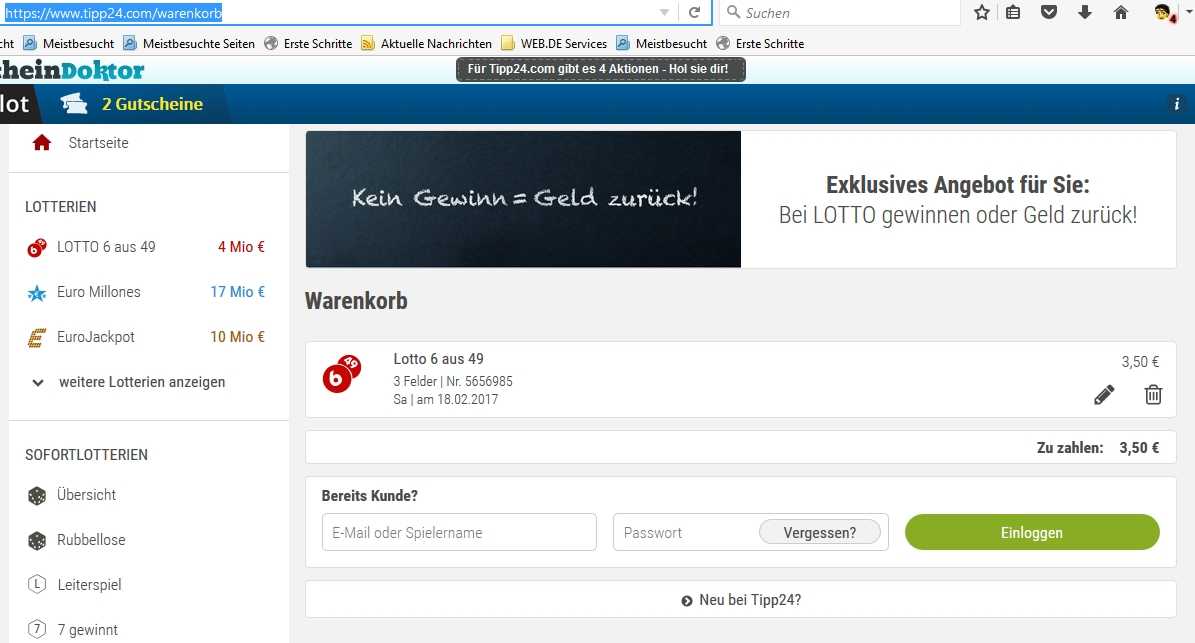Image resolution: width=1195 pixels, height=643 pixels.
Task: Click 4 Mio € jackpot amount
Action: [x=241, y=247]
